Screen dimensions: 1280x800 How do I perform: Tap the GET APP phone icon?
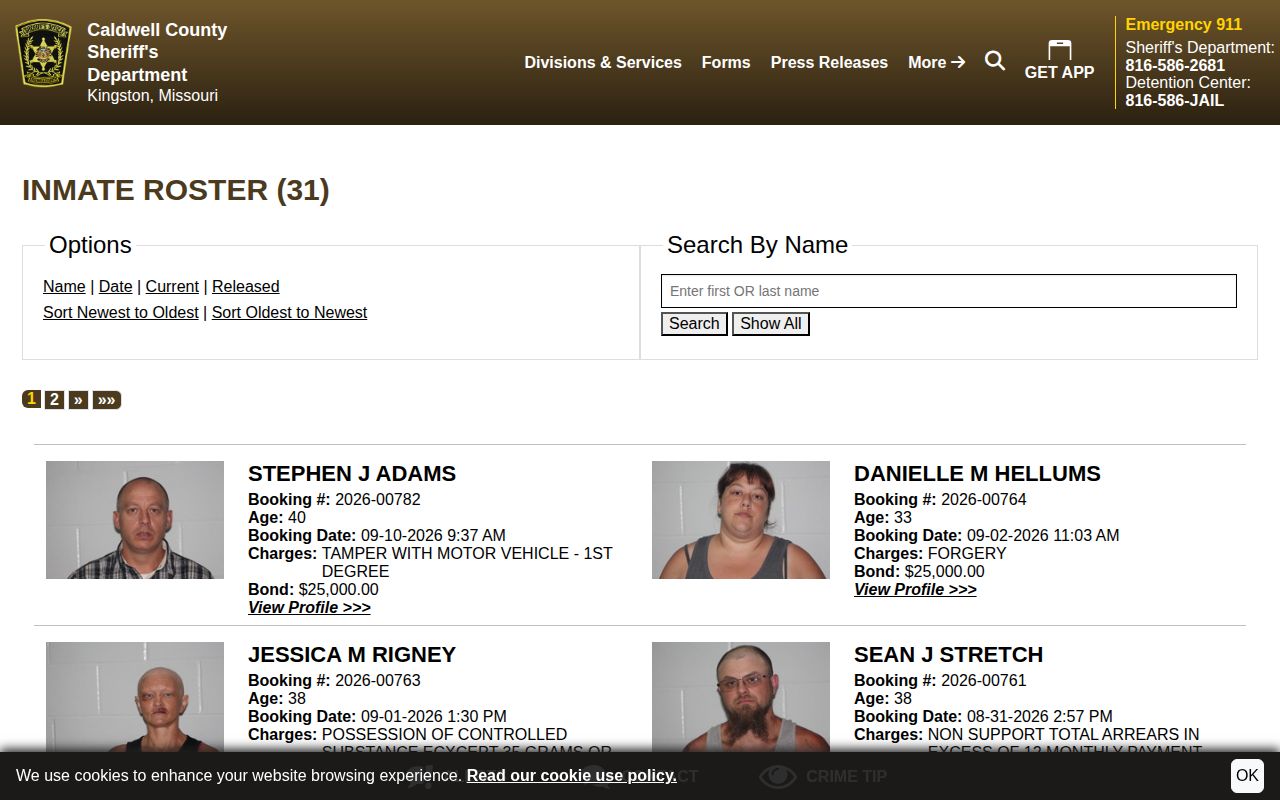point(1059,50)
